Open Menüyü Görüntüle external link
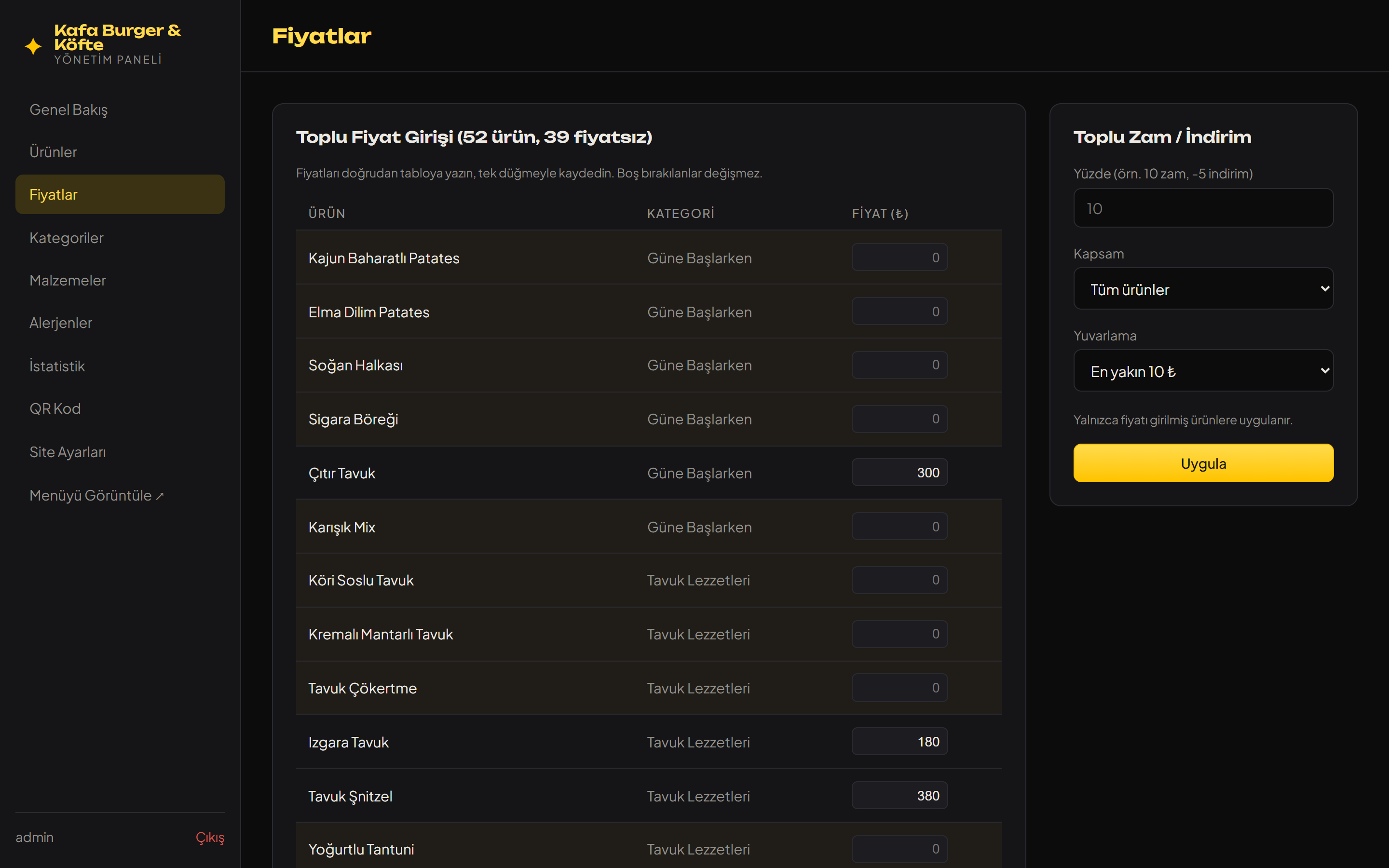This screenshot has height=868, width=1389. click(x=120, y=495)
